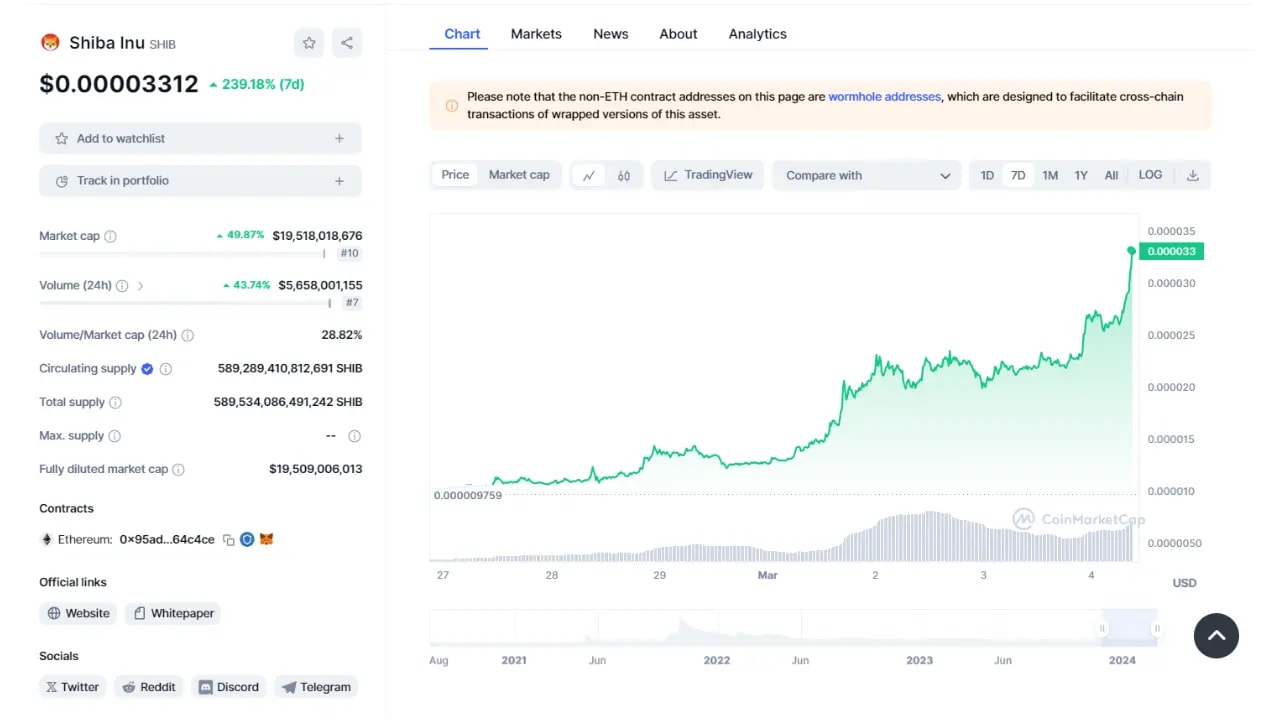
Task: Click the orange notice info icon
Action: pyautogui.click(x=451, y=105)
